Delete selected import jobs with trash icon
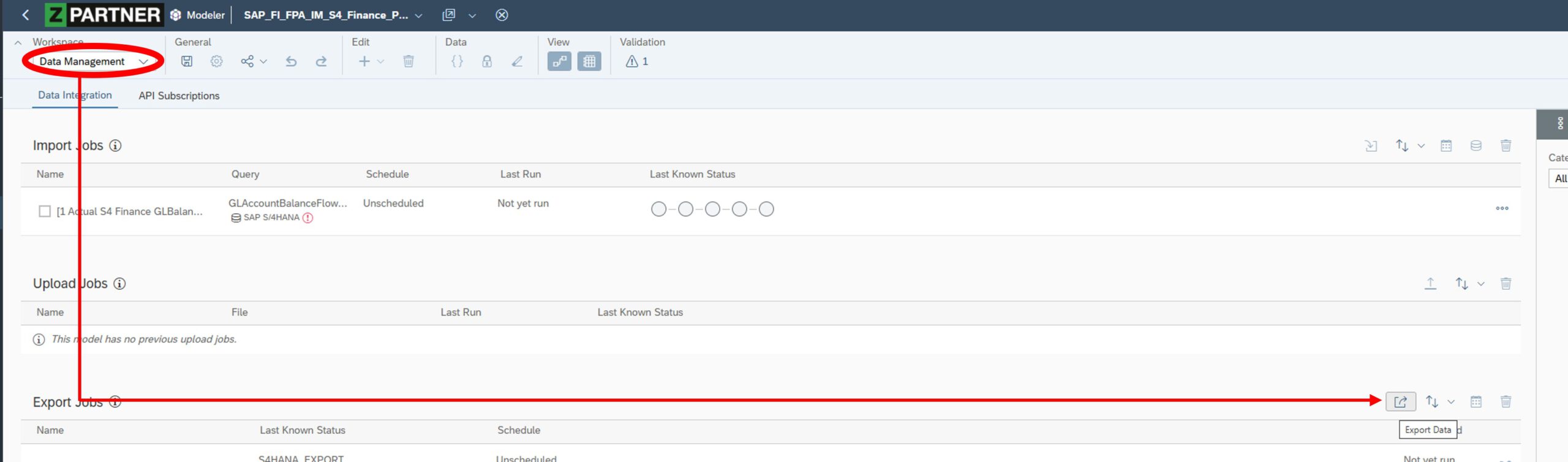This screenshot has height=462, width=1568. pos(1506,146)
